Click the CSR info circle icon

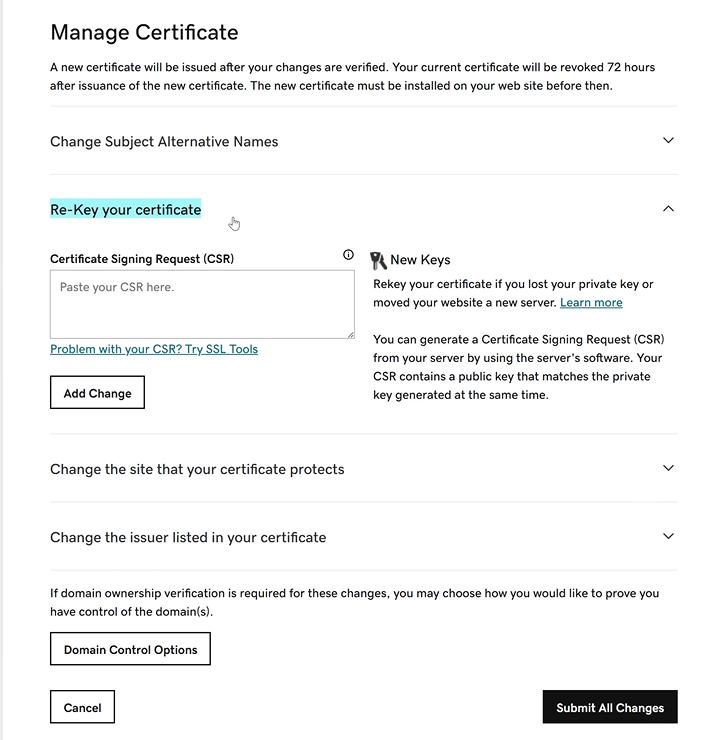point(348,255)
